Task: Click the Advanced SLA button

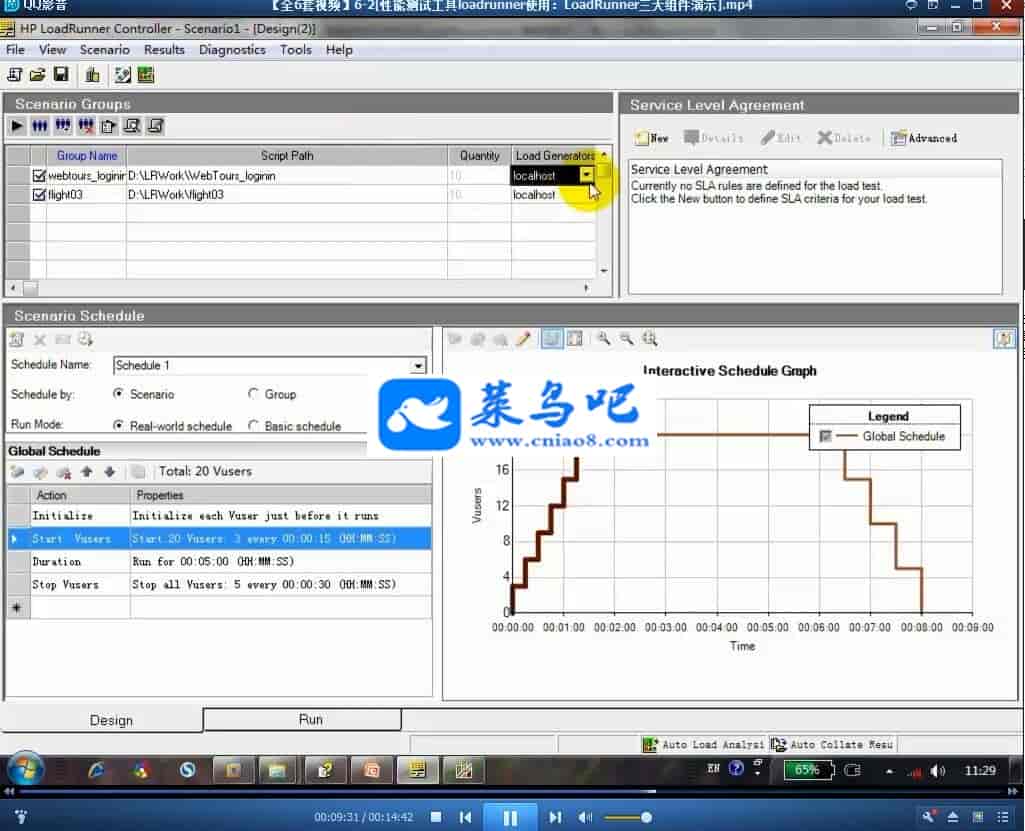Action: 923,138
